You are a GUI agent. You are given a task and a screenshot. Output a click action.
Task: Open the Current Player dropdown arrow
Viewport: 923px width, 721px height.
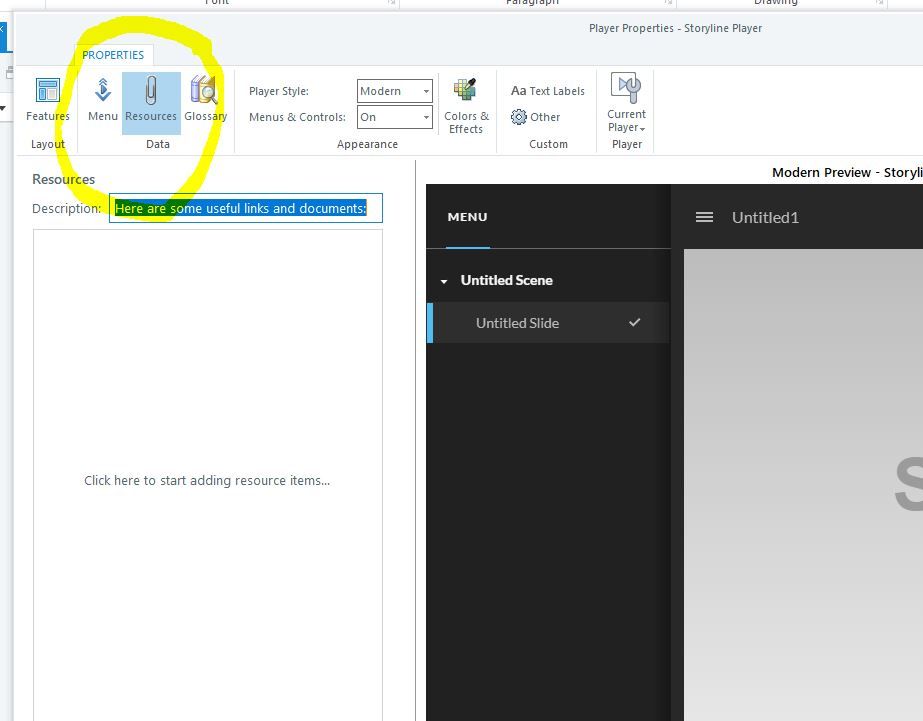642,128
